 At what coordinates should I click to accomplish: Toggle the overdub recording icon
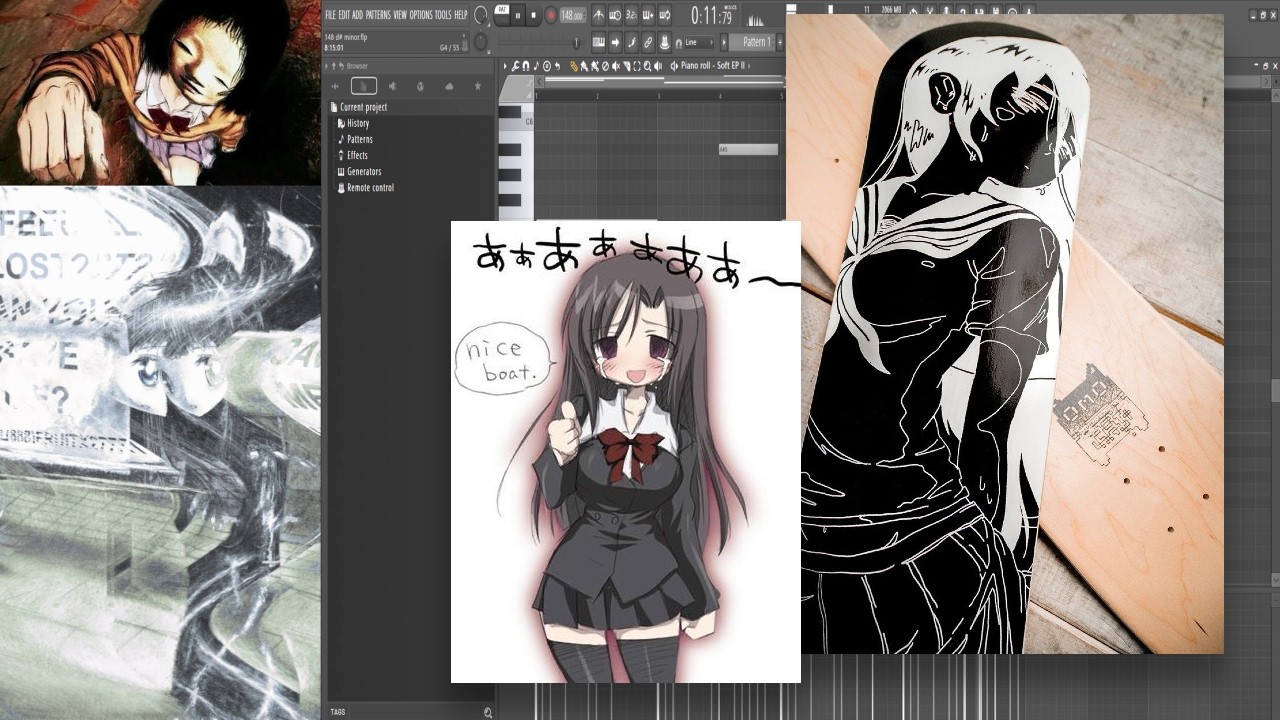(x=648, y=15)
